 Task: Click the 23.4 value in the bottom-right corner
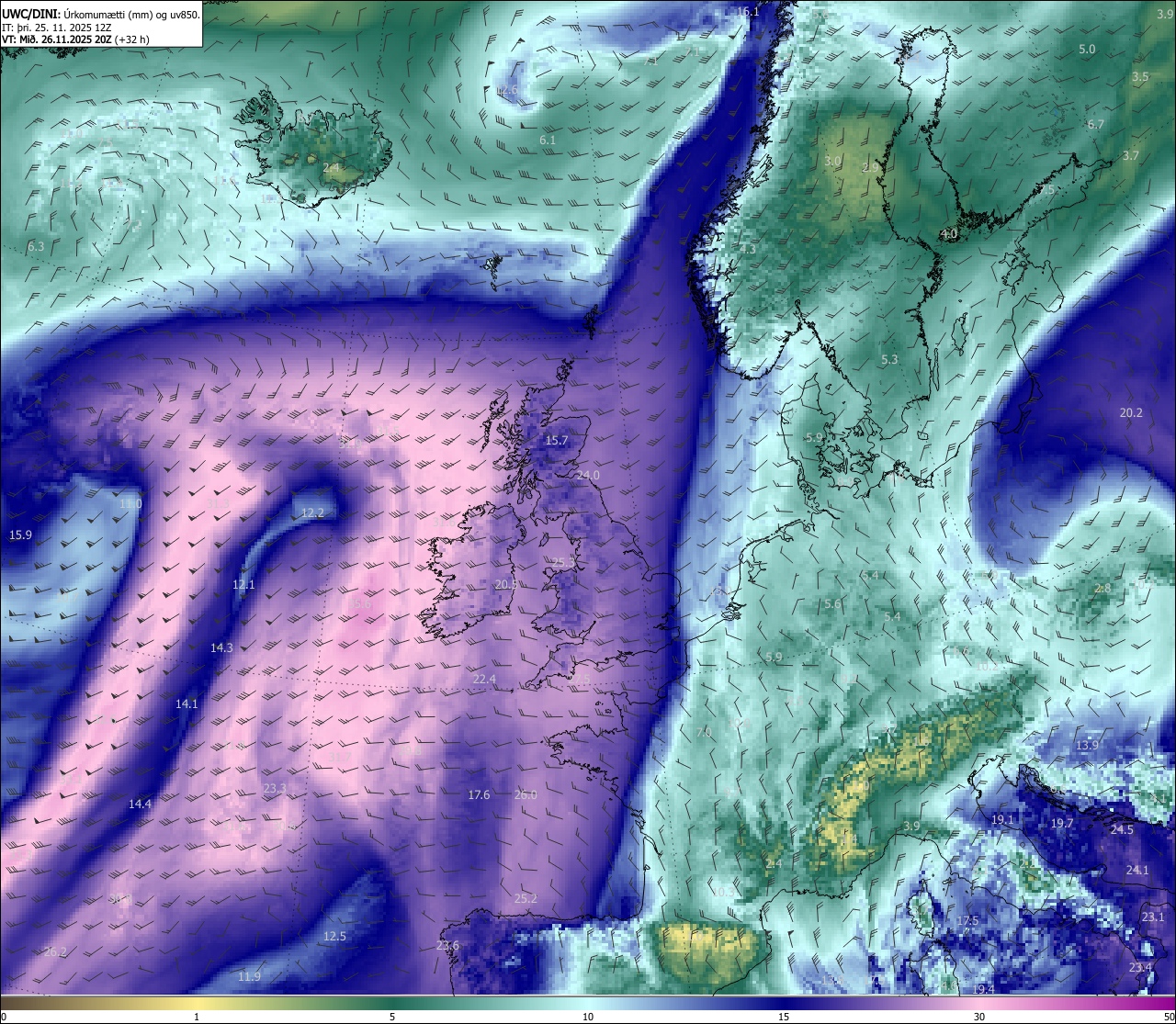point(1140,967)
